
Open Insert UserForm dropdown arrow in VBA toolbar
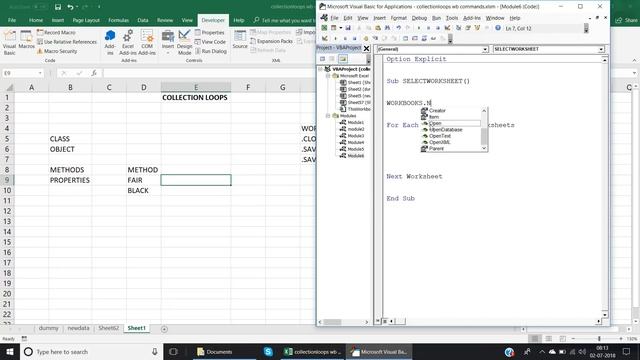tap(341, 28)
